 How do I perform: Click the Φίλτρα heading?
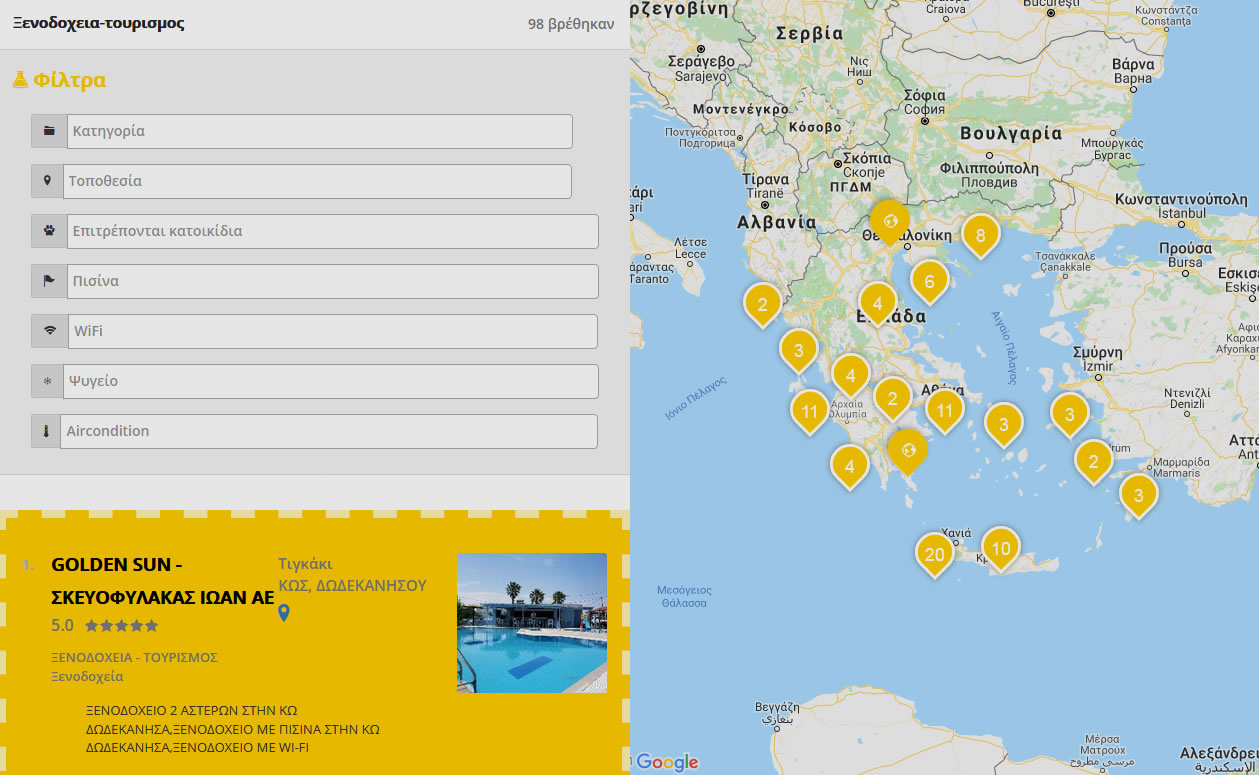click(69, 80)
